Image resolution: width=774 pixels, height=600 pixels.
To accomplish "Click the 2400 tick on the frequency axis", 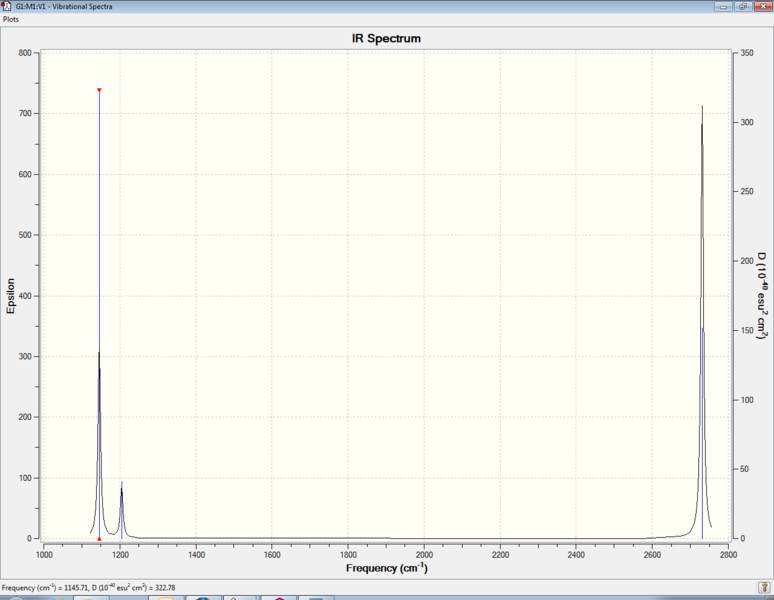I will [576, 555].
